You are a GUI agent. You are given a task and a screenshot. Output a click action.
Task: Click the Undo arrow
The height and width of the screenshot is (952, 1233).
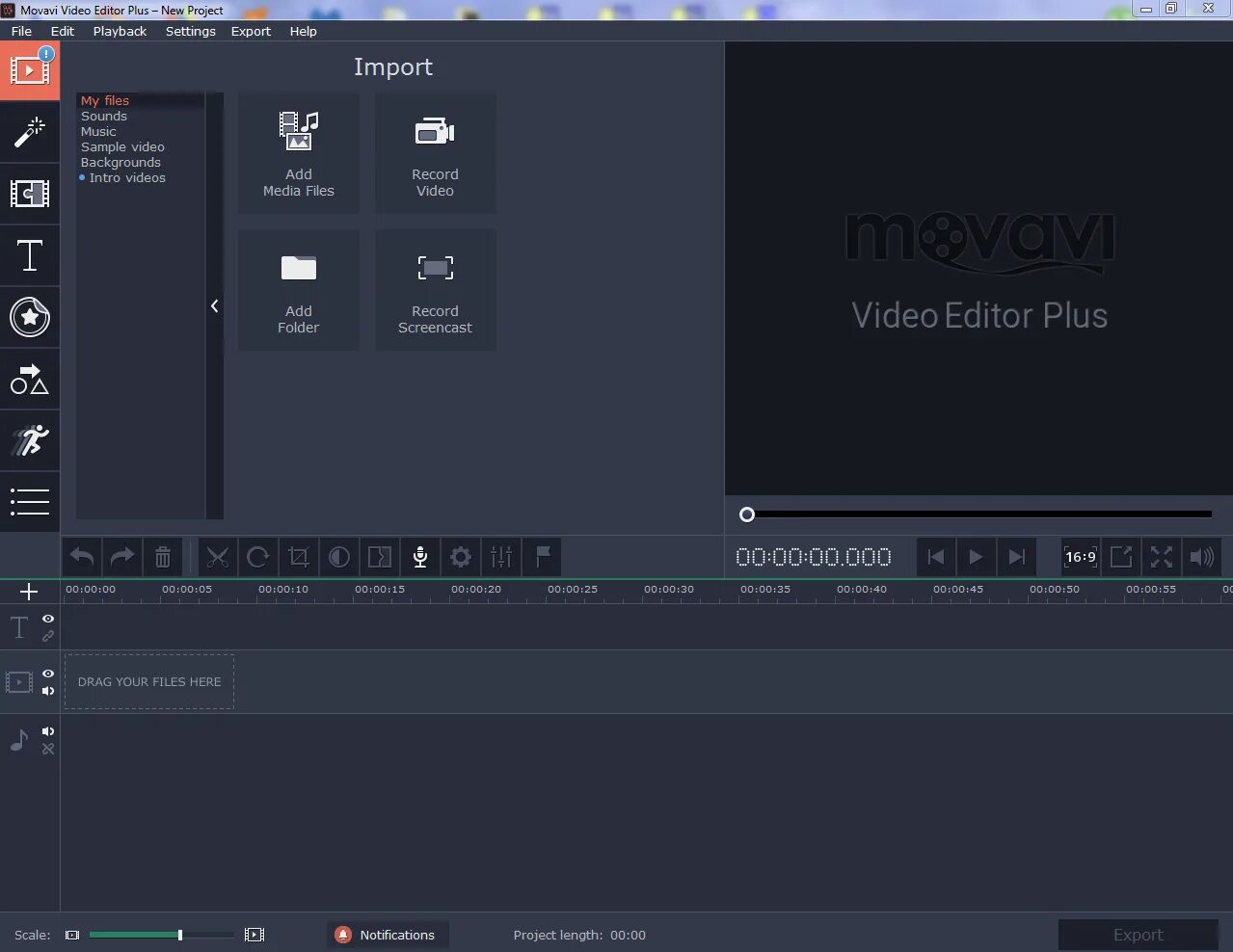(83, 557)
